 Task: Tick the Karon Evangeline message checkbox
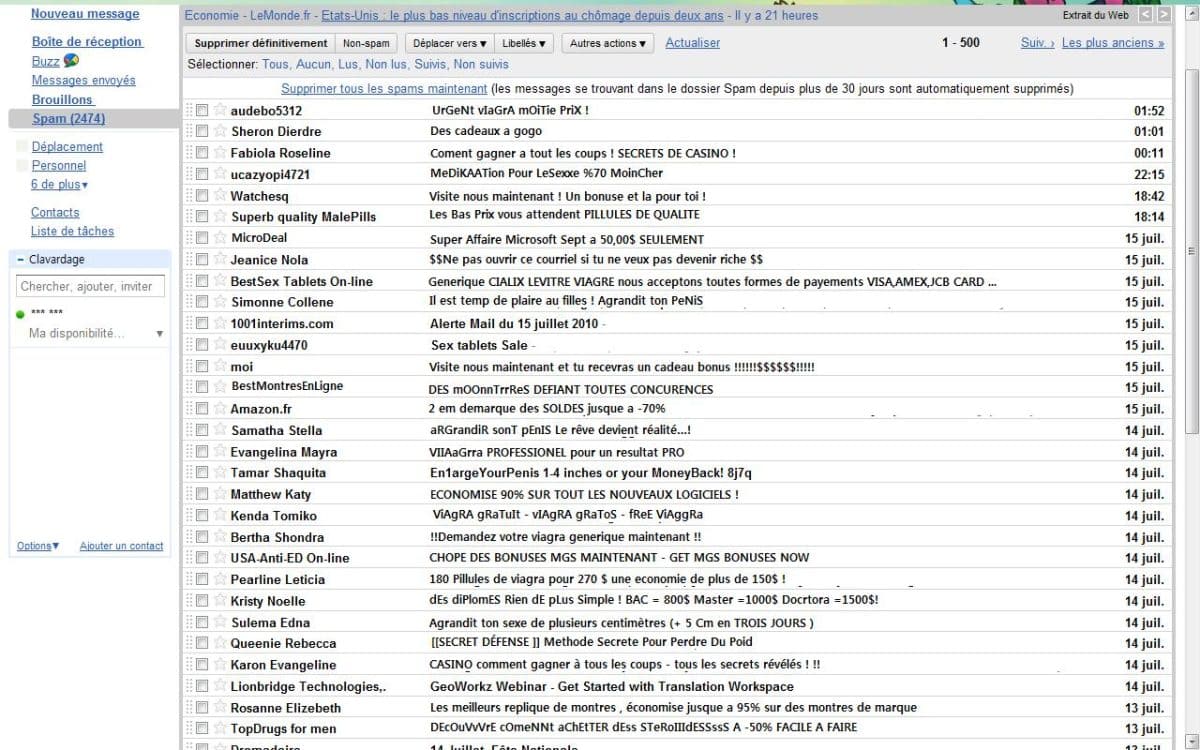coord(202,664)
